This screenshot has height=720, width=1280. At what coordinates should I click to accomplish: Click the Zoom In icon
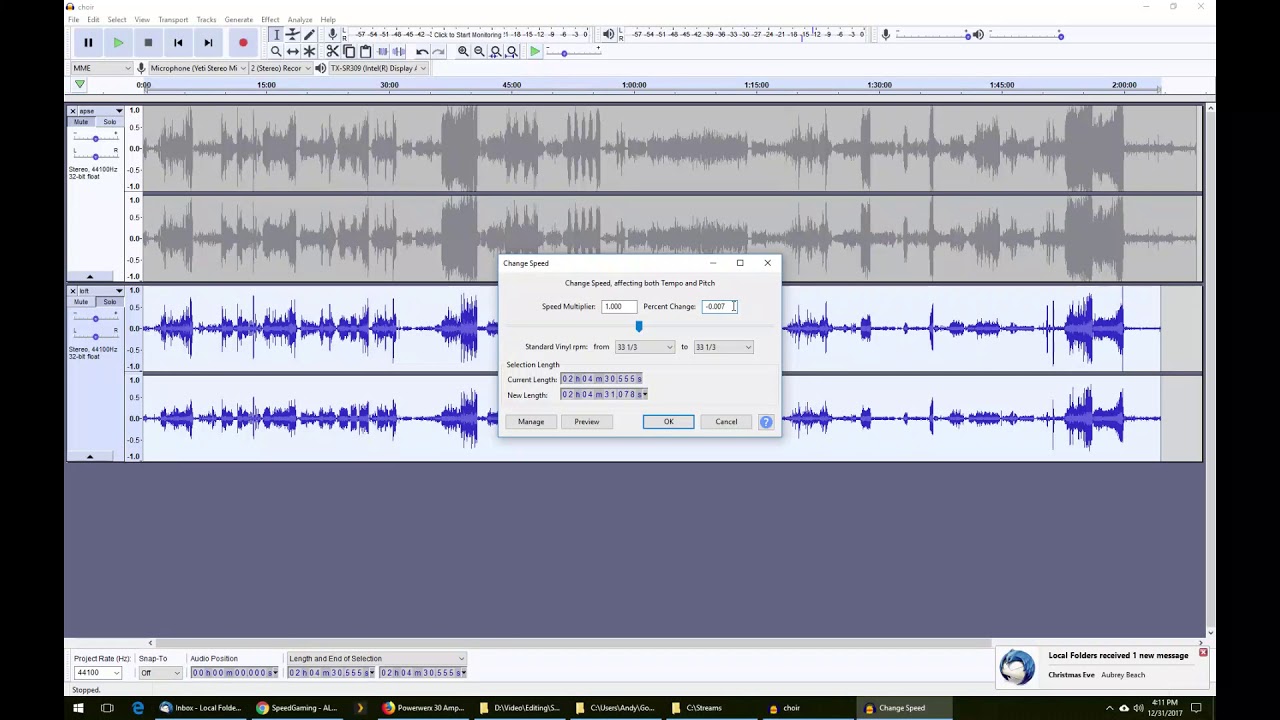point(463,51)
